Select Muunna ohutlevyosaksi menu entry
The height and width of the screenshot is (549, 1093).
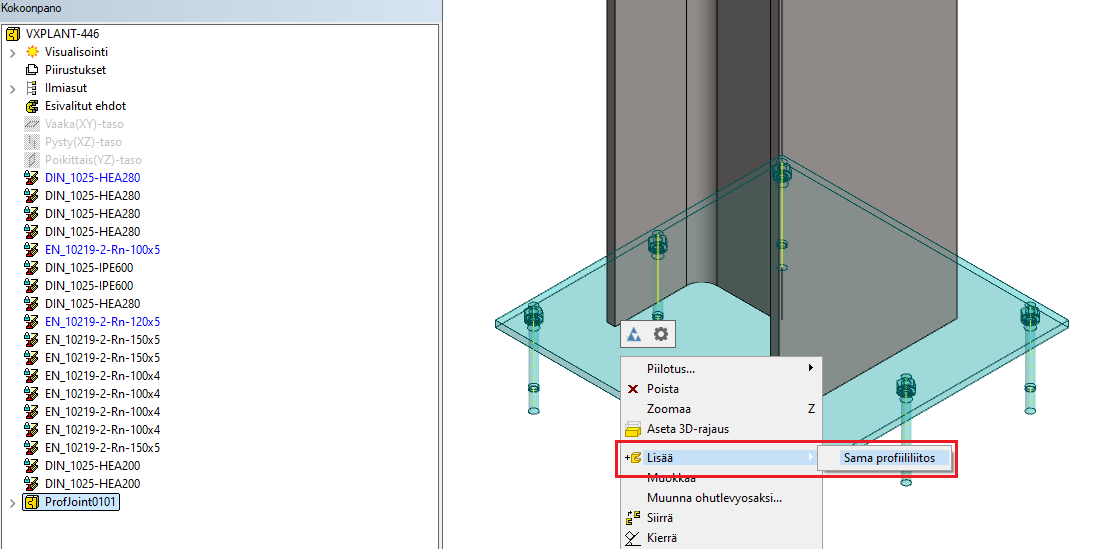click(x=714, y=498)
